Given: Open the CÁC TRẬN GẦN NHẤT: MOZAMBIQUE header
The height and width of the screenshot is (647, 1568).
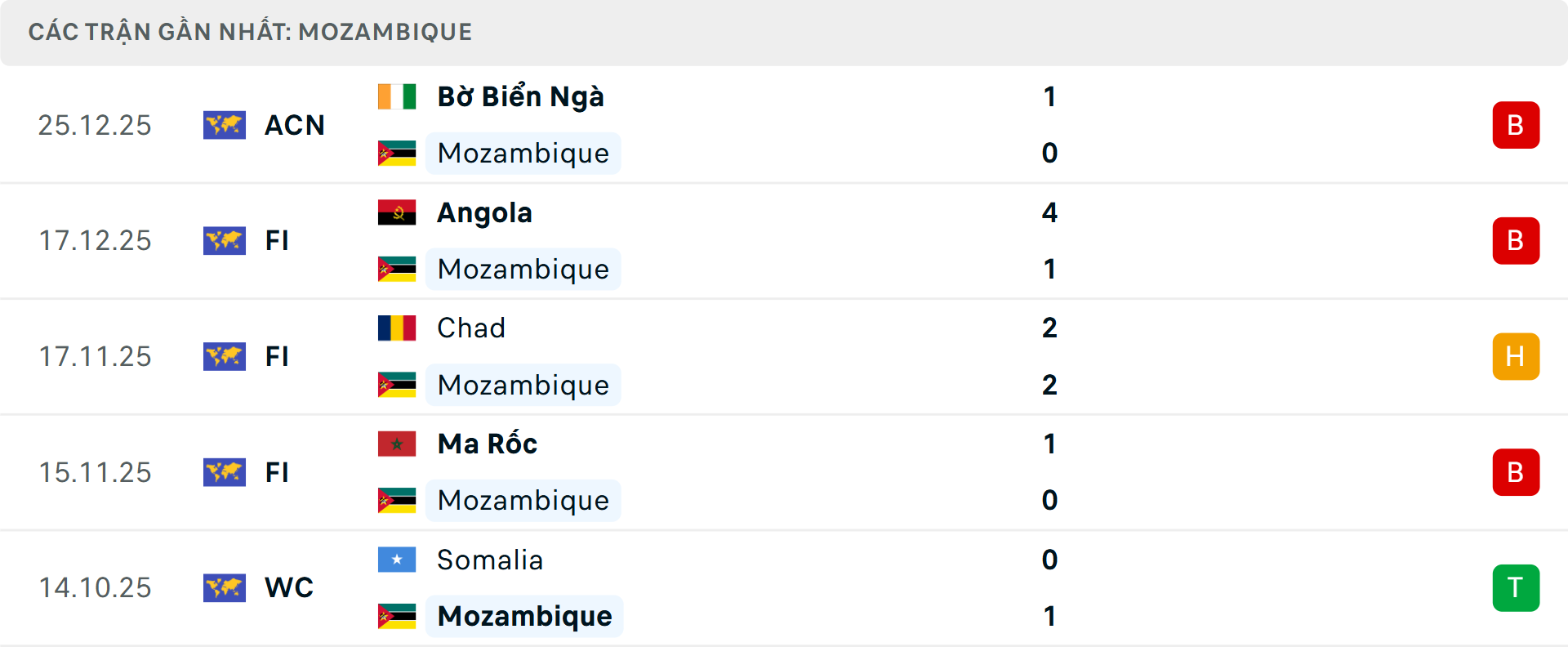Looking at the screenshot, I should pyautogui.click(x=251, y=32).
